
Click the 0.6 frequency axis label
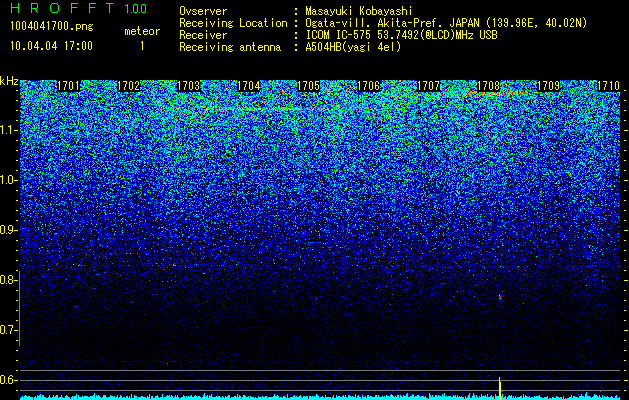tap(7, 380)
